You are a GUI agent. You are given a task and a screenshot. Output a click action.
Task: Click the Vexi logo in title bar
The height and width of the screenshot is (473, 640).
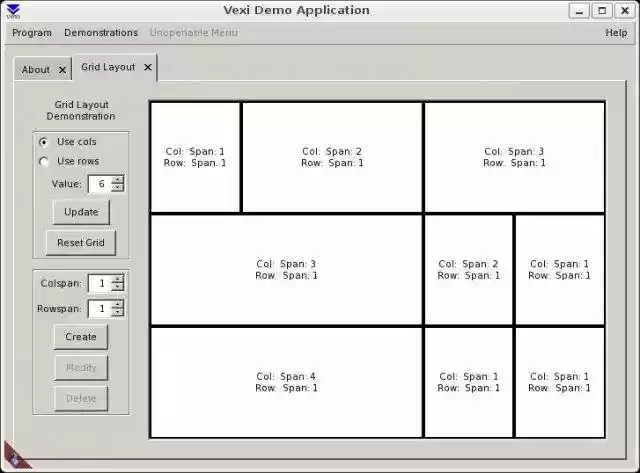[13, 11]
